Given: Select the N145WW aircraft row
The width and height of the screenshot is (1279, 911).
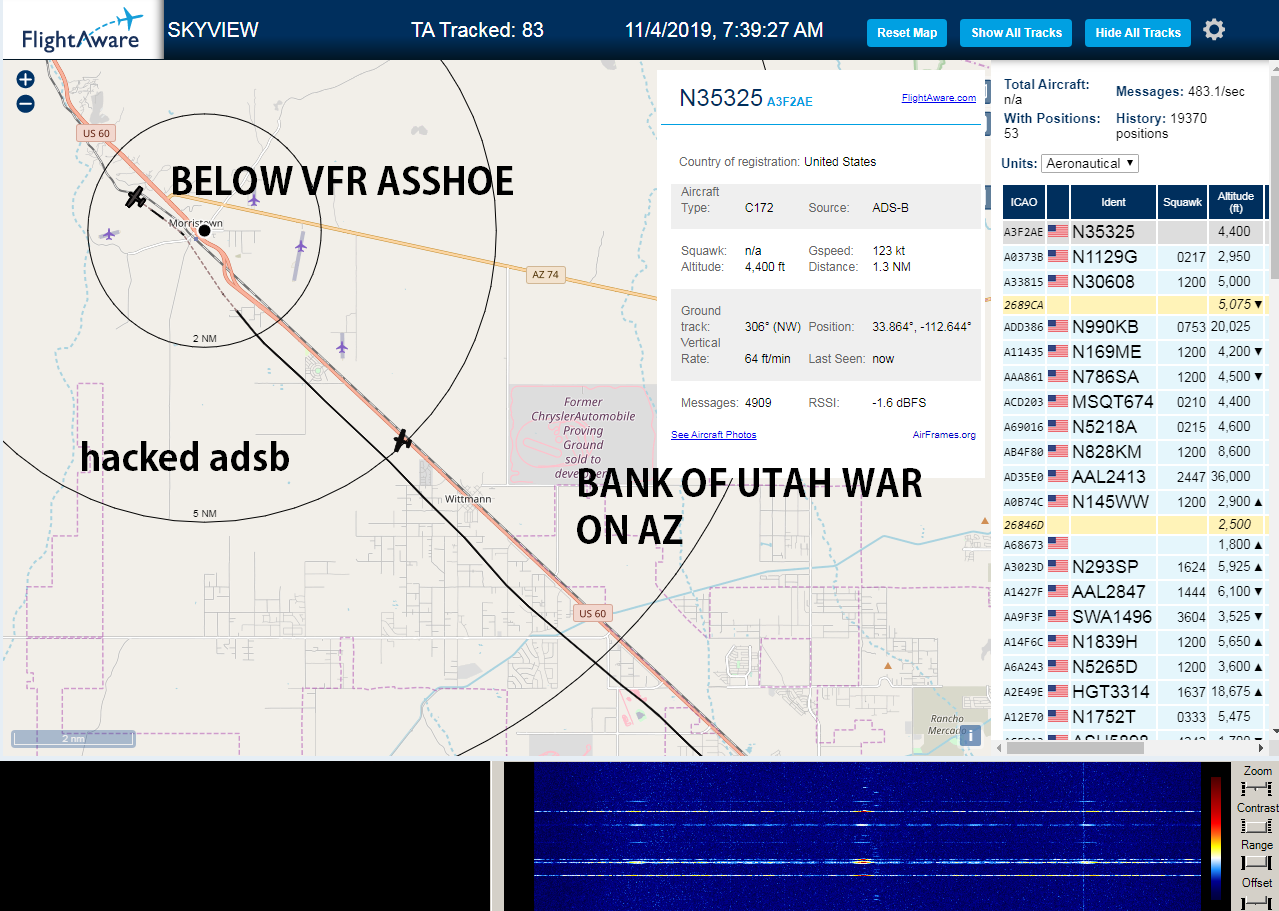Looking at the screenshot, I should point(1136,502).
